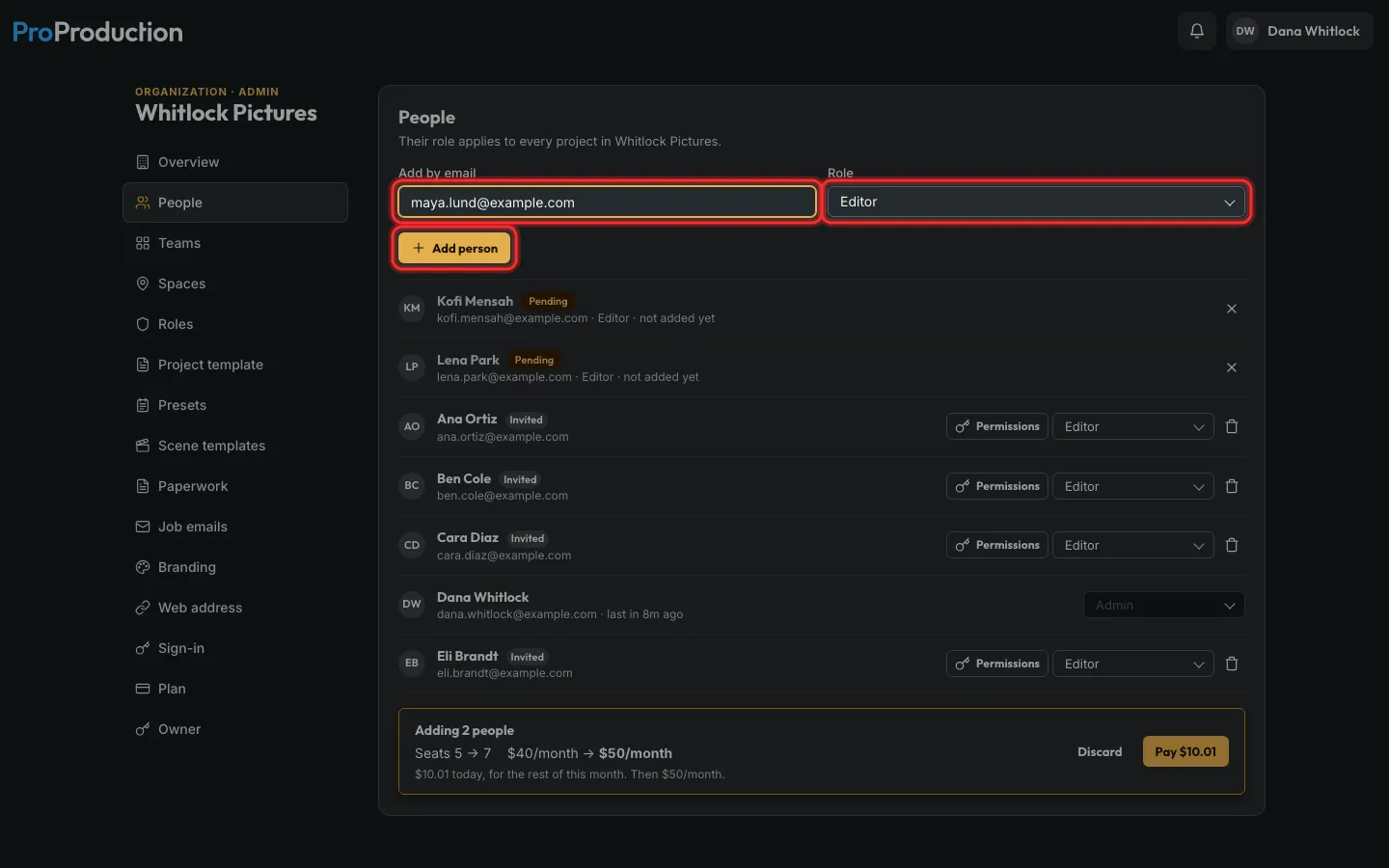Image resolution: width=1389 pixels, height=868 pixels.
Task: Delete Cara Diaz with trash icon
Action: (x=1232, y=545)
